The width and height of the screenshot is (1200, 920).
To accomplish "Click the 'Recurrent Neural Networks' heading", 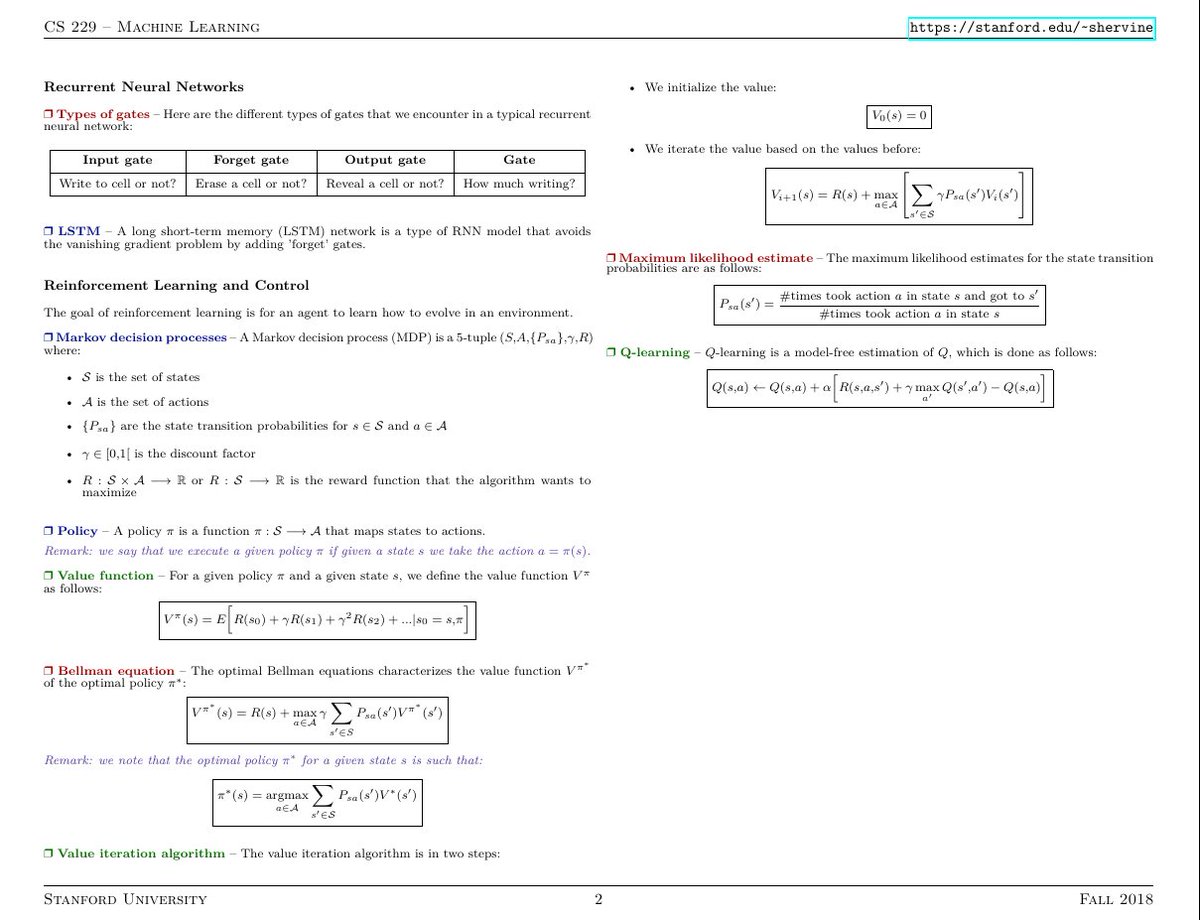I will (x=144, y=87).
